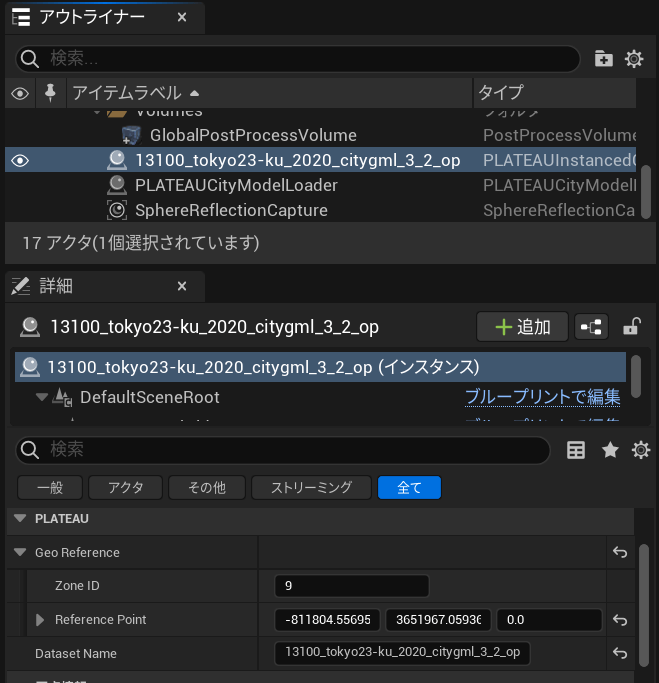Click DefaultSceneRoot scene component icon
The image size is (659, 683).
[x=62, y=397]
